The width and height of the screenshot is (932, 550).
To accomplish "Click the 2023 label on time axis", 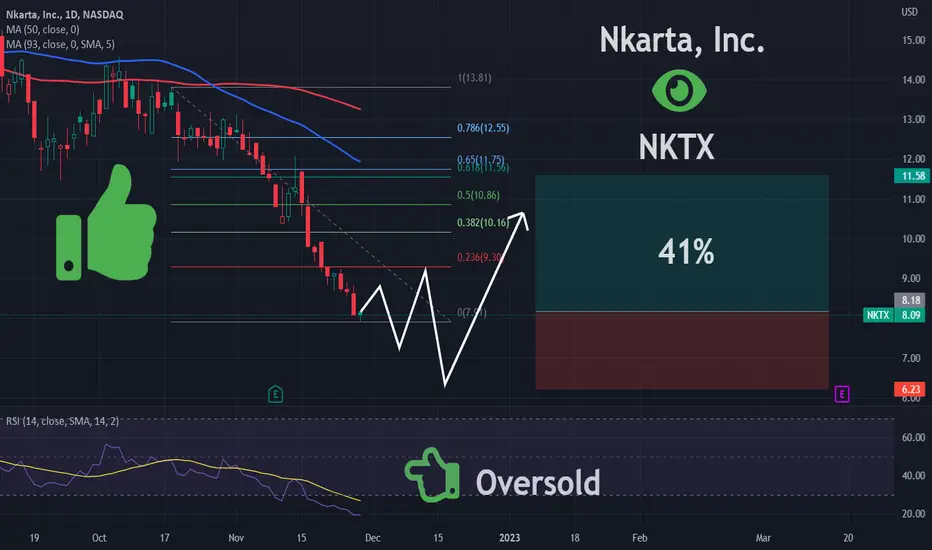I will tap(509, 538).
